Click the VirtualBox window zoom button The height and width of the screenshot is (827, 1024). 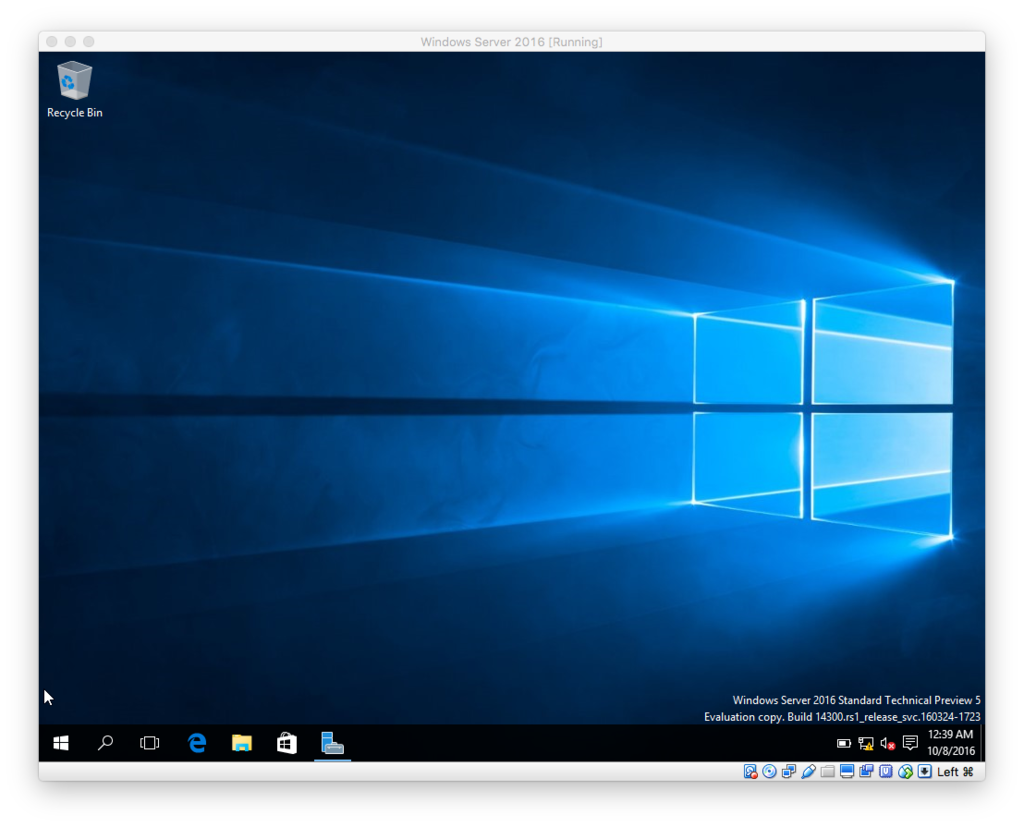(89, 41)
